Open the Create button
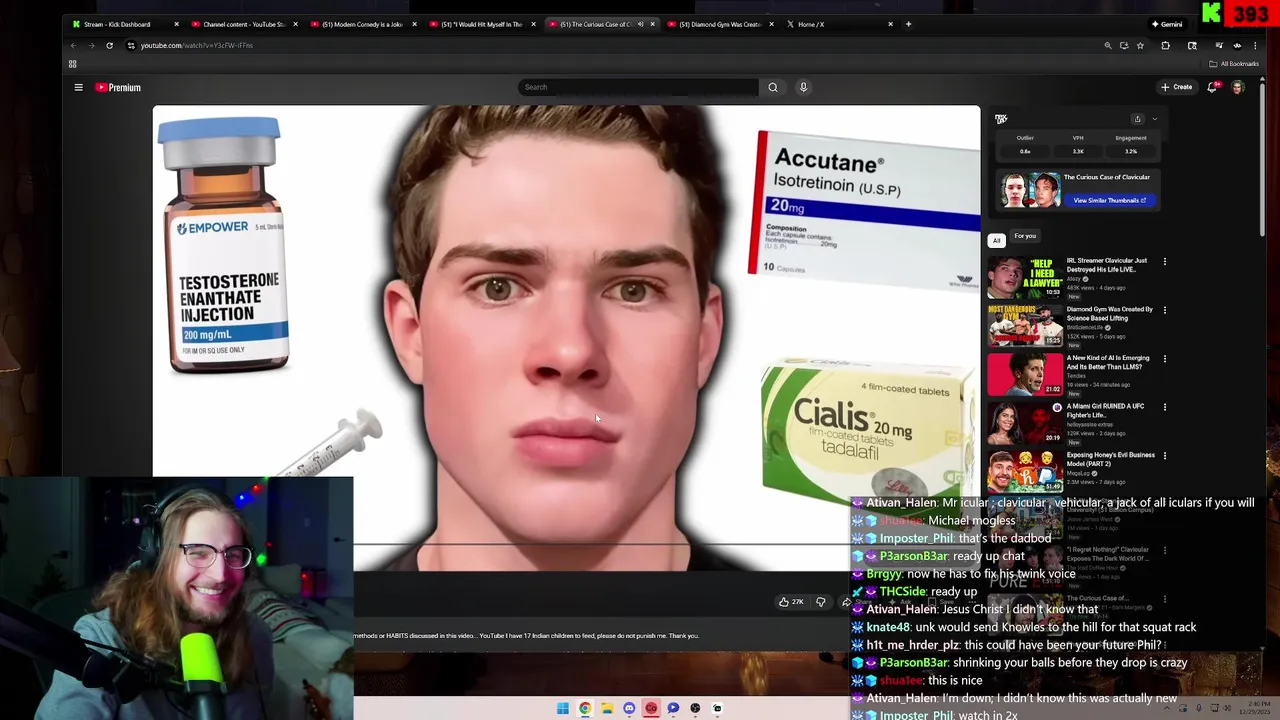The height and width of the screenshot is (720, 1280). pos(1176,87)
